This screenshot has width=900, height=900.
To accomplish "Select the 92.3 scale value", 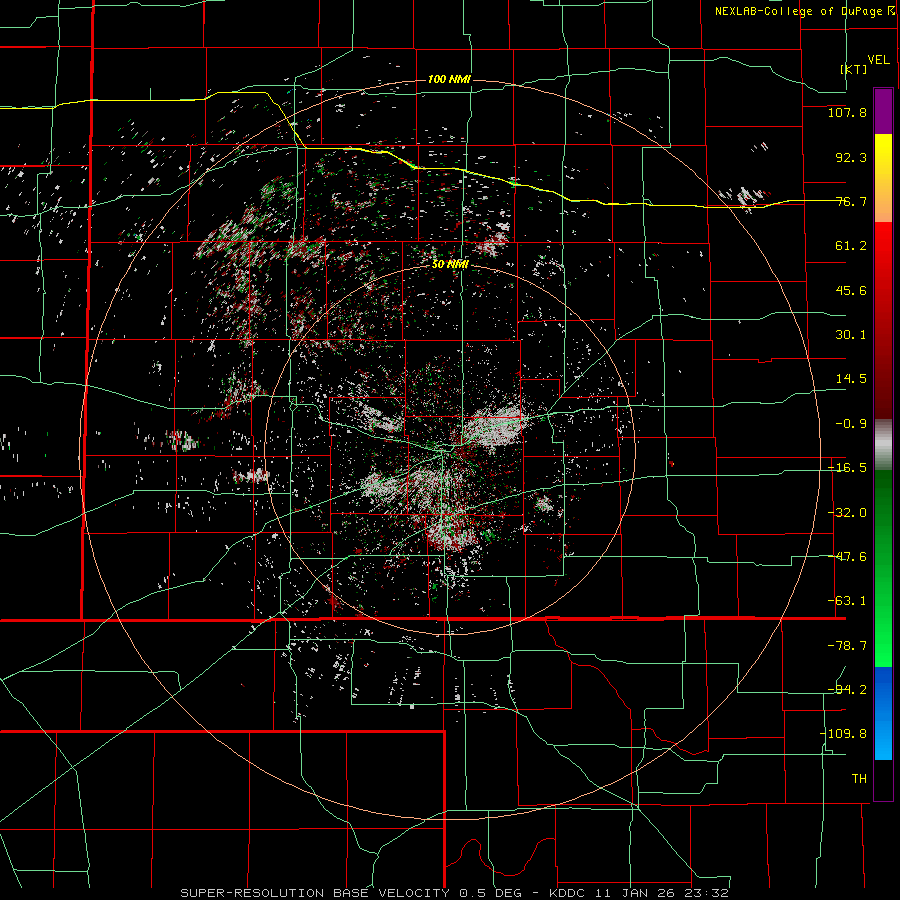I will tap(851, 157).
